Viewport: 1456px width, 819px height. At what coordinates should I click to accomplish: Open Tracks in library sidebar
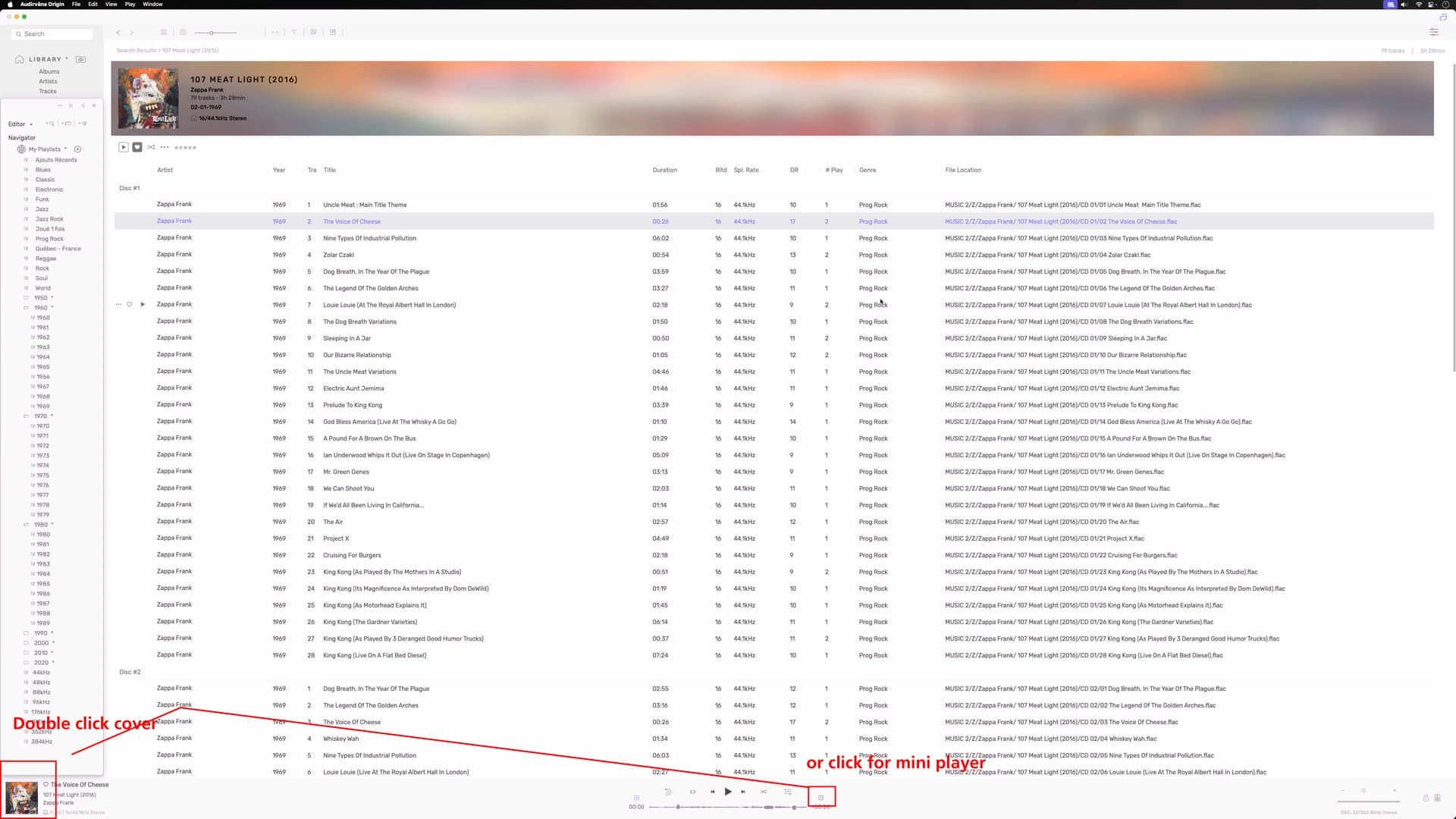pos(48,91)
